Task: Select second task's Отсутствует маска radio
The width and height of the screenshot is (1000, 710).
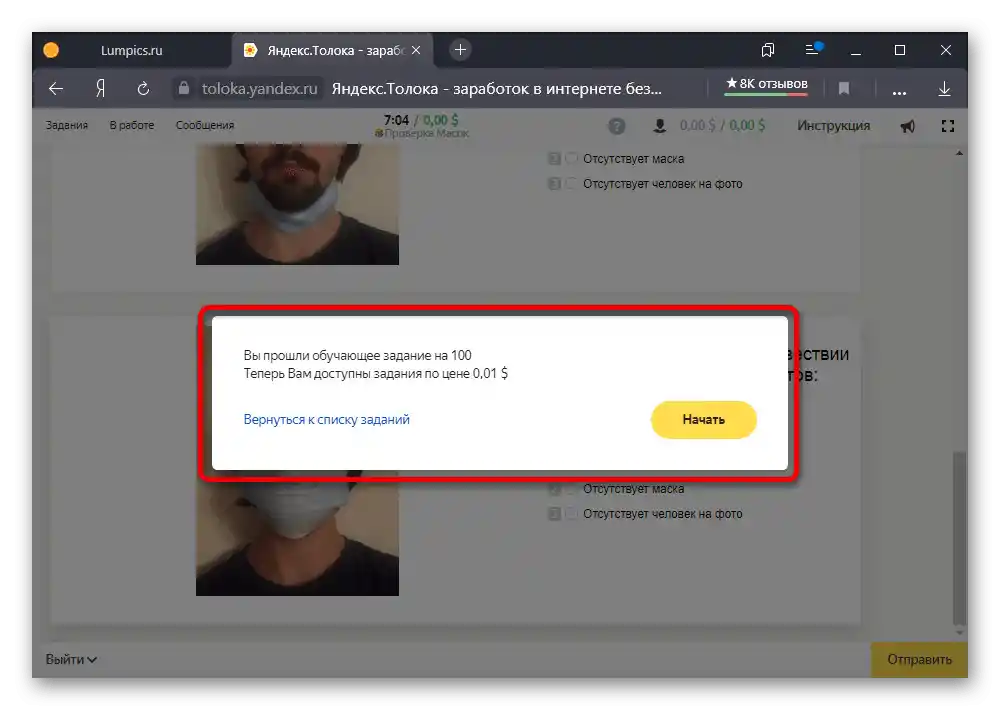Action: tap(571, 489)
